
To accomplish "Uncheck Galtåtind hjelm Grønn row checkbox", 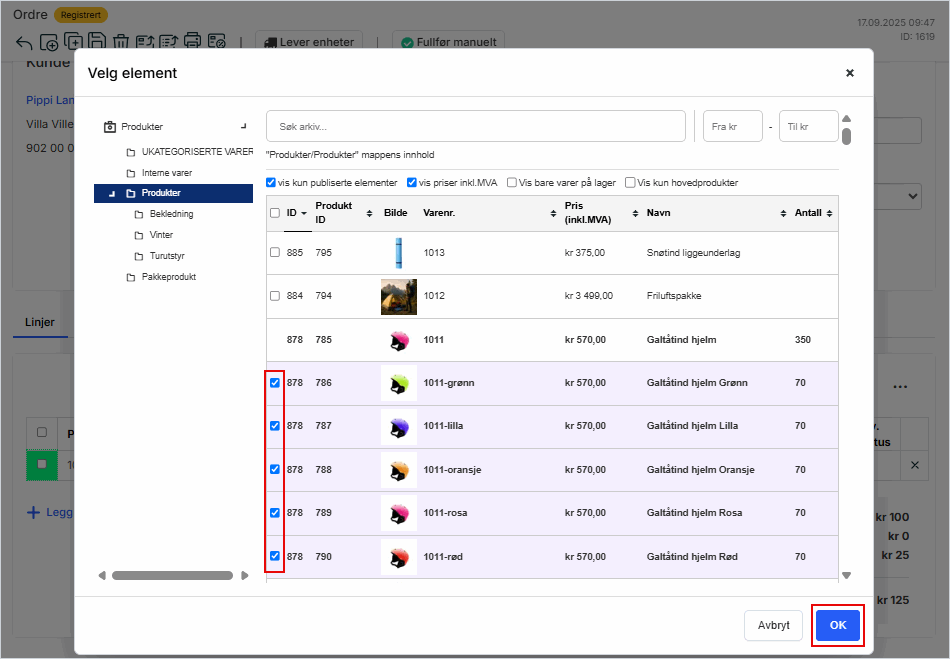I will 275,383.
